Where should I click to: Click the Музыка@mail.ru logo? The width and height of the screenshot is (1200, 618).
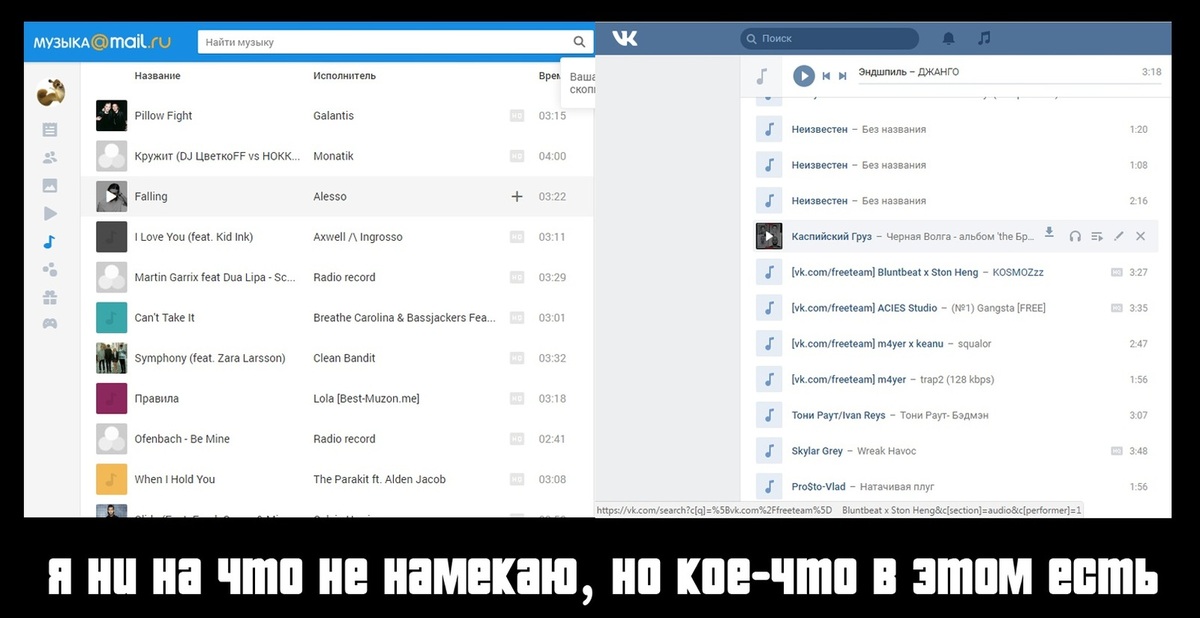tap(103, 42)
